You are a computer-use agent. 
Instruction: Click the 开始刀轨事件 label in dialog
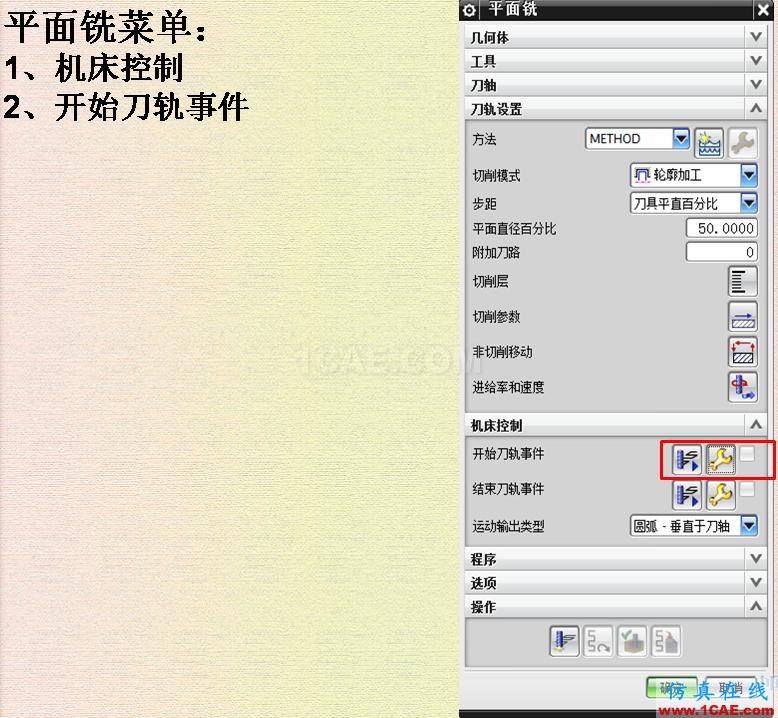click(509, 454)
